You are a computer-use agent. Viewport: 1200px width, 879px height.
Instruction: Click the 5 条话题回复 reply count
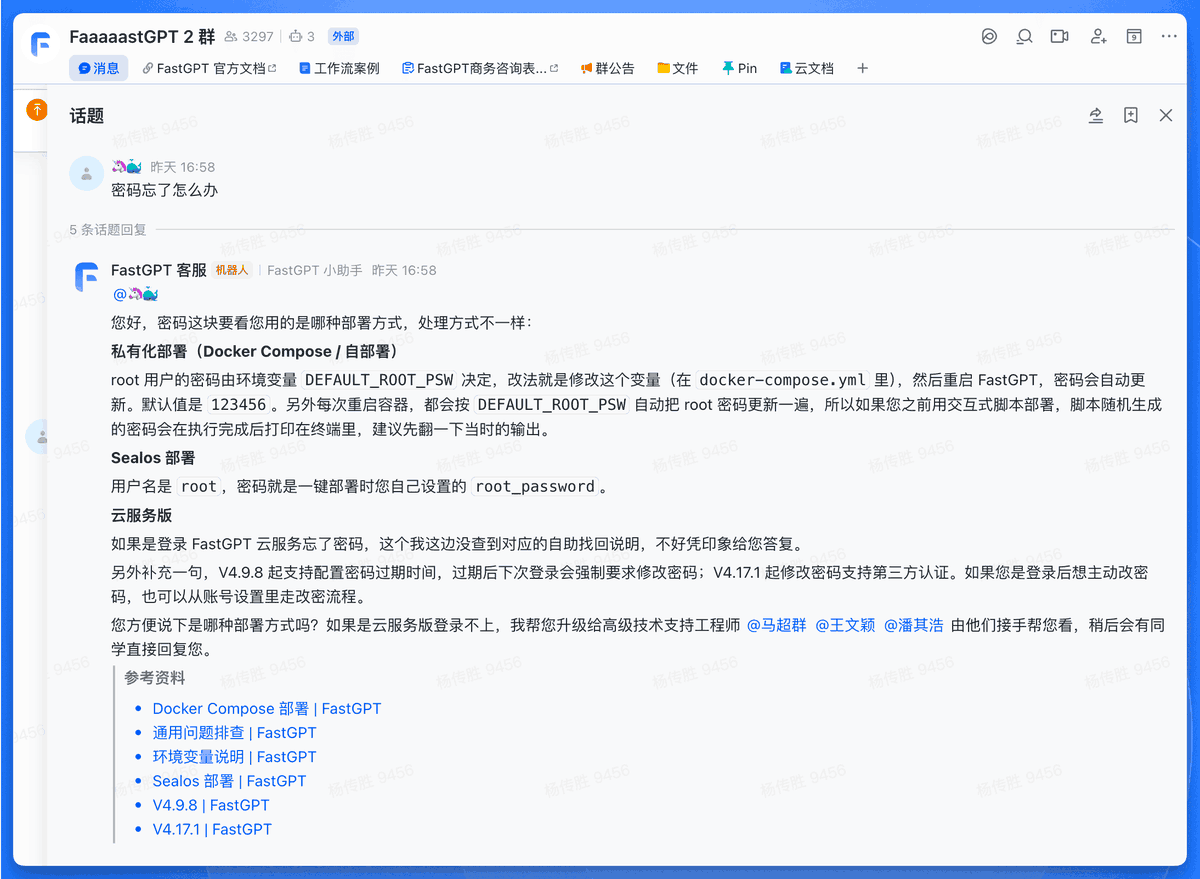108,230
